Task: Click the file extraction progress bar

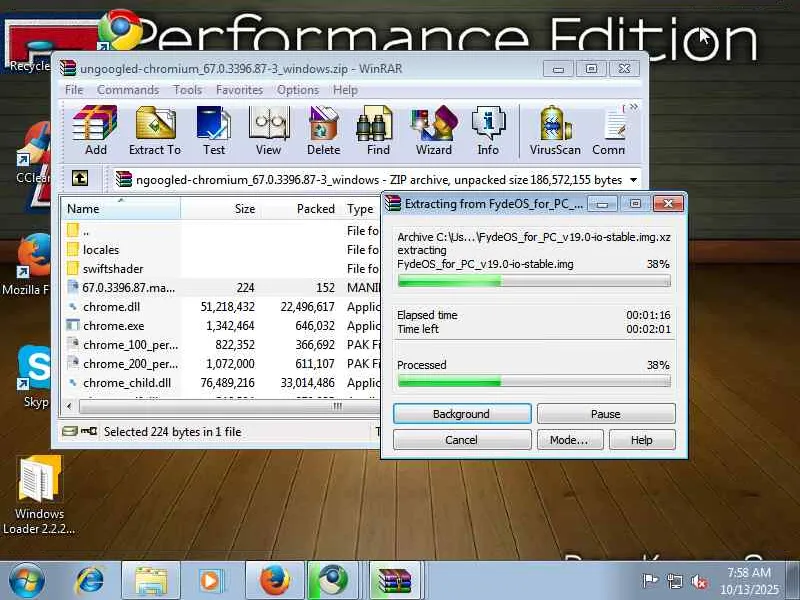Action: pyautogui.click(x=534, y=281)
